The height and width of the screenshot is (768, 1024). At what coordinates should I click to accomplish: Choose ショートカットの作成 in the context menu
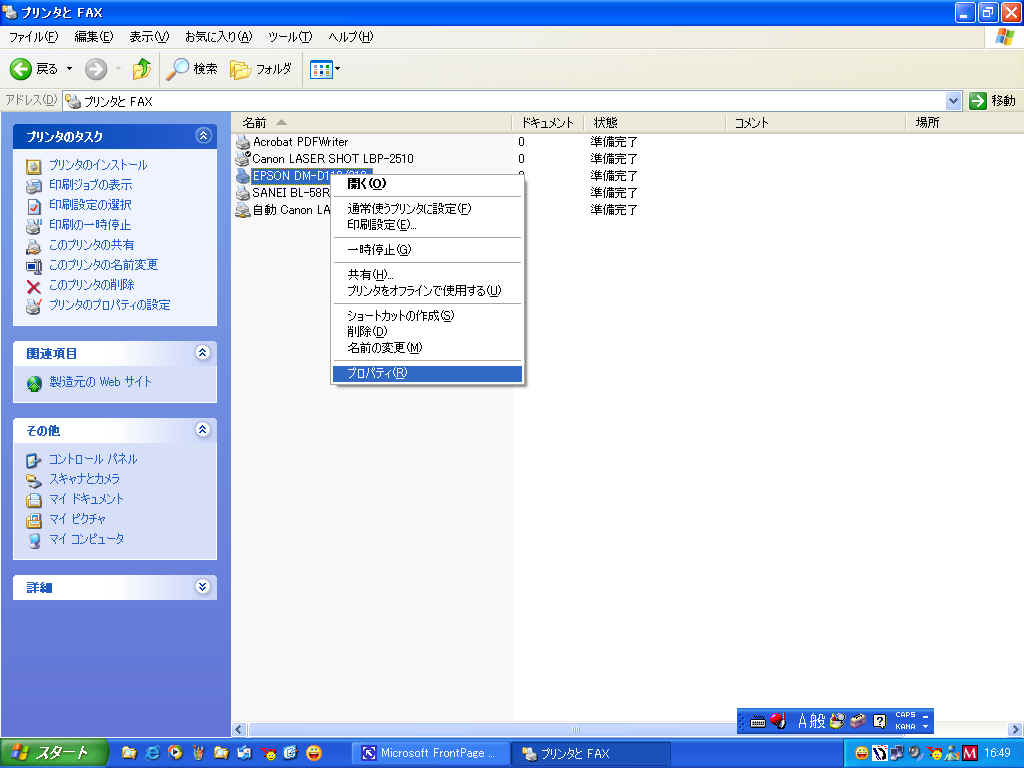tap(427, 316)
